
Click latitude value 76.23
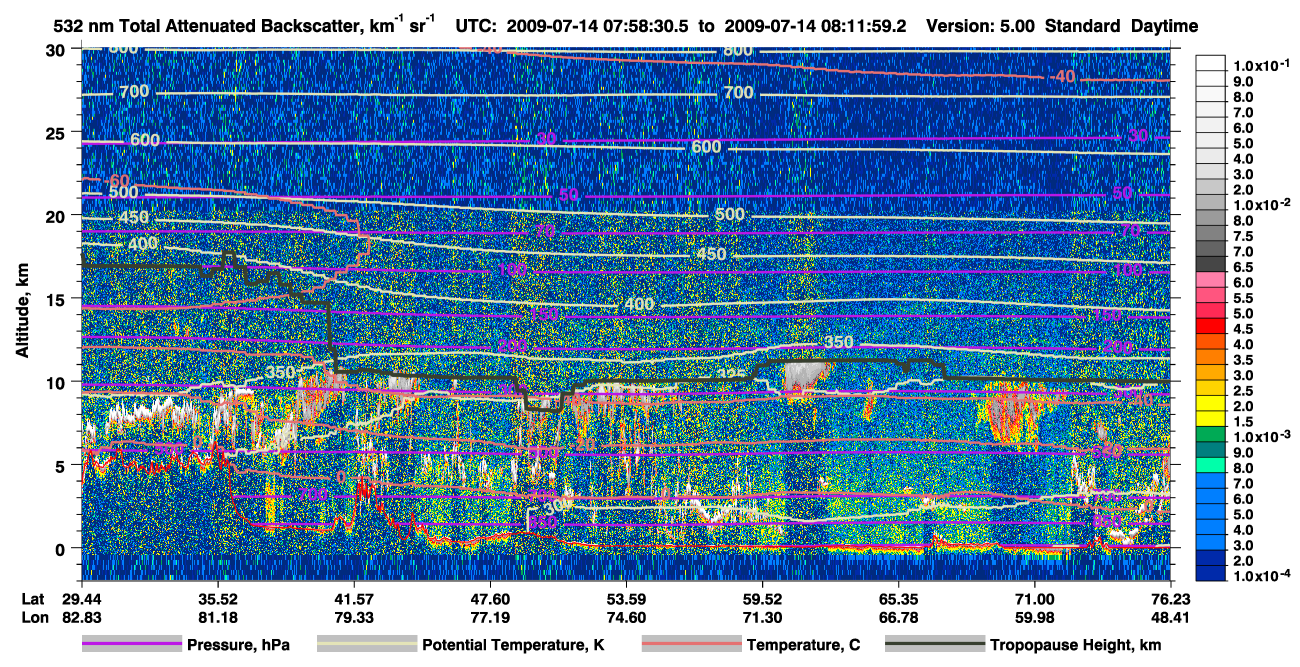pos(1170,599)
